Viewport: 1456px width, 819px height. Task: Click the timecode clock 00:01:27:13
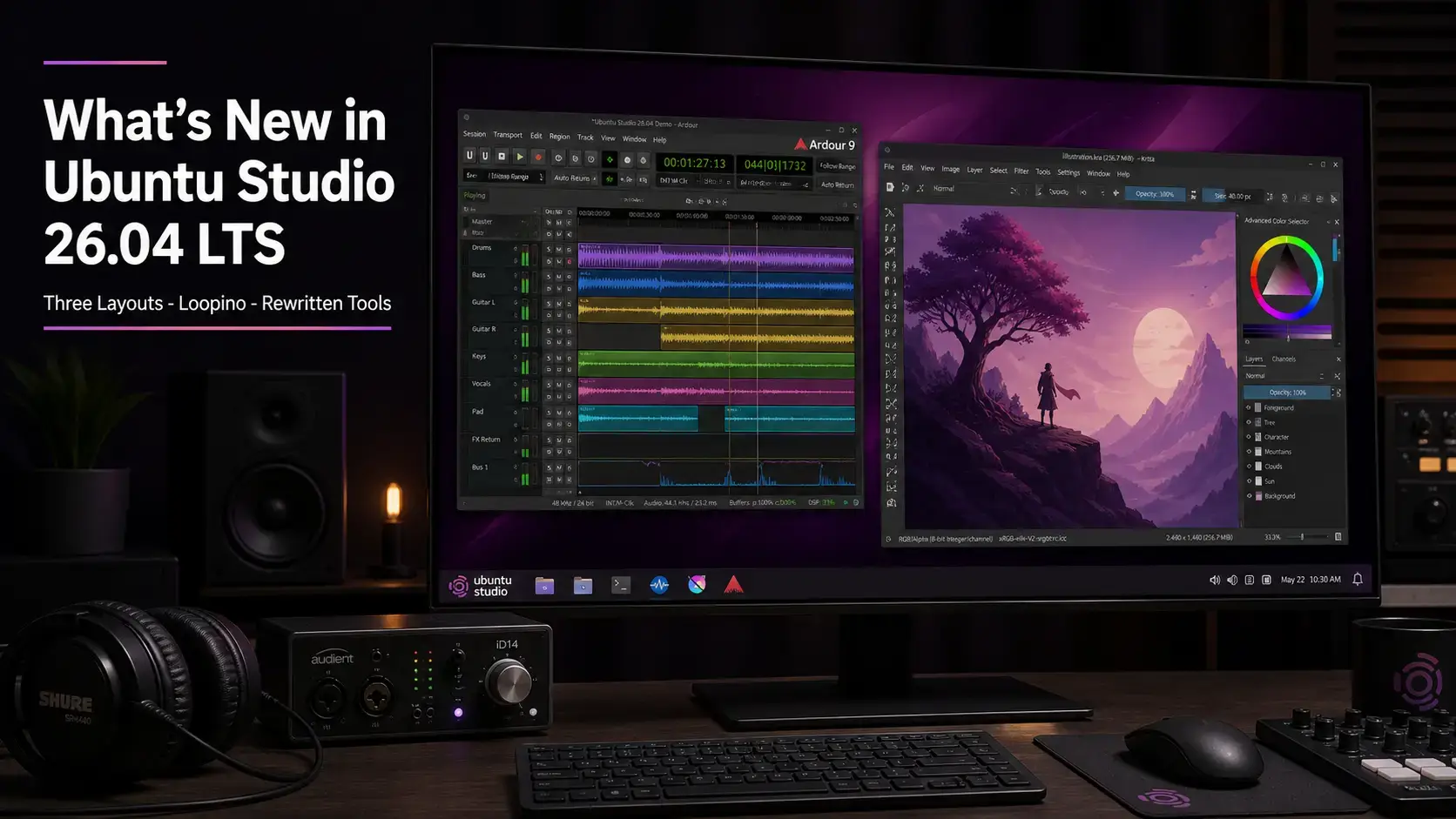pos(694,163)
